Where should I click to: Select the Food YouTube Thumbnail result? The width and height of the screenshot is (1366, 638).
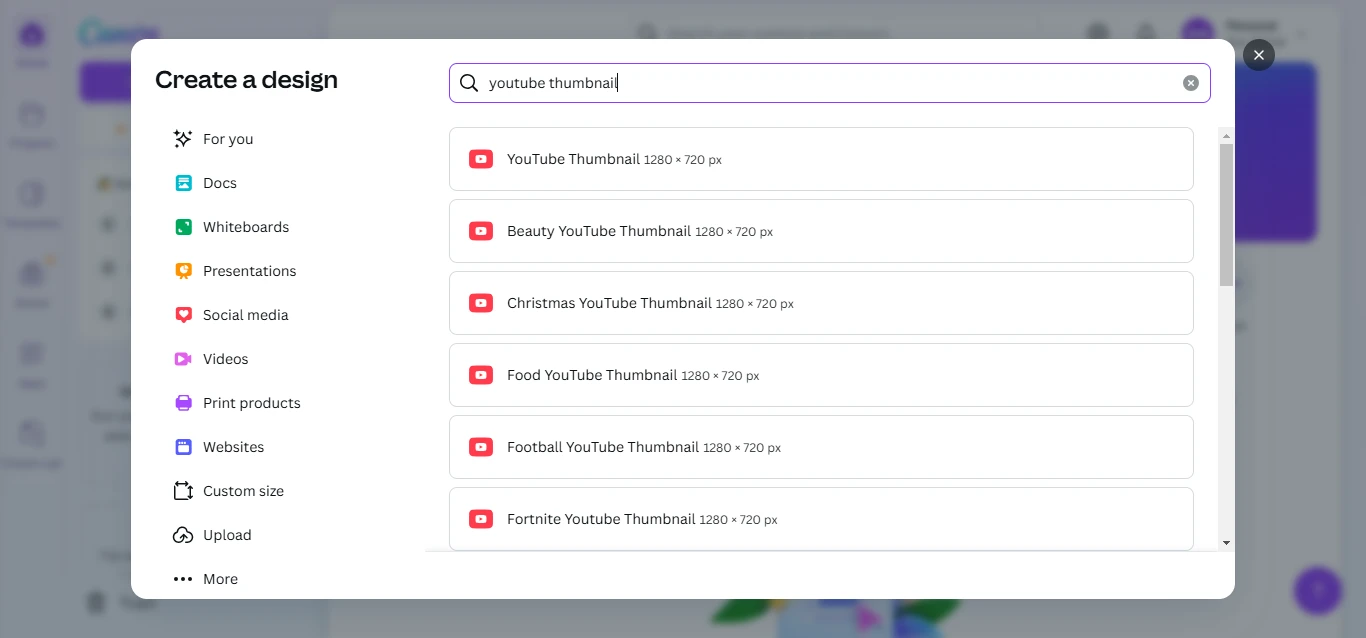click(821, 375)
